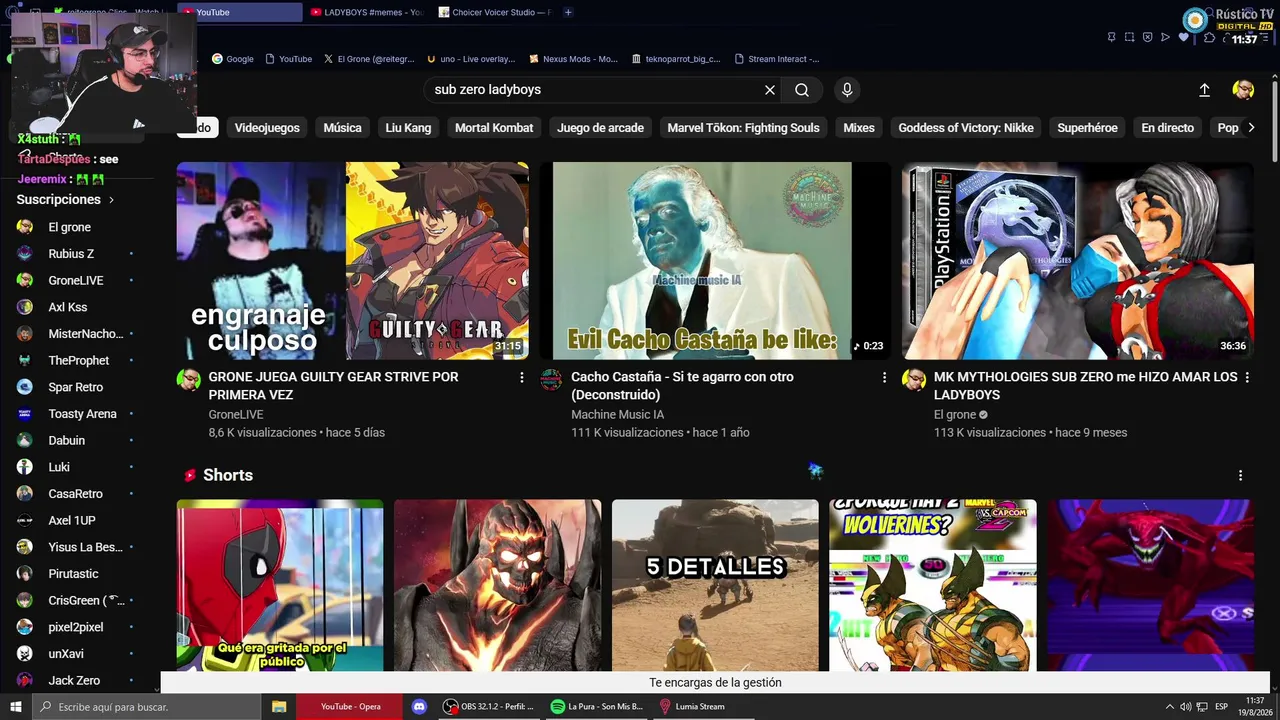
Task: Open the MK Mythologies PlayStation thumbnail
Action: coord(1078,261)
